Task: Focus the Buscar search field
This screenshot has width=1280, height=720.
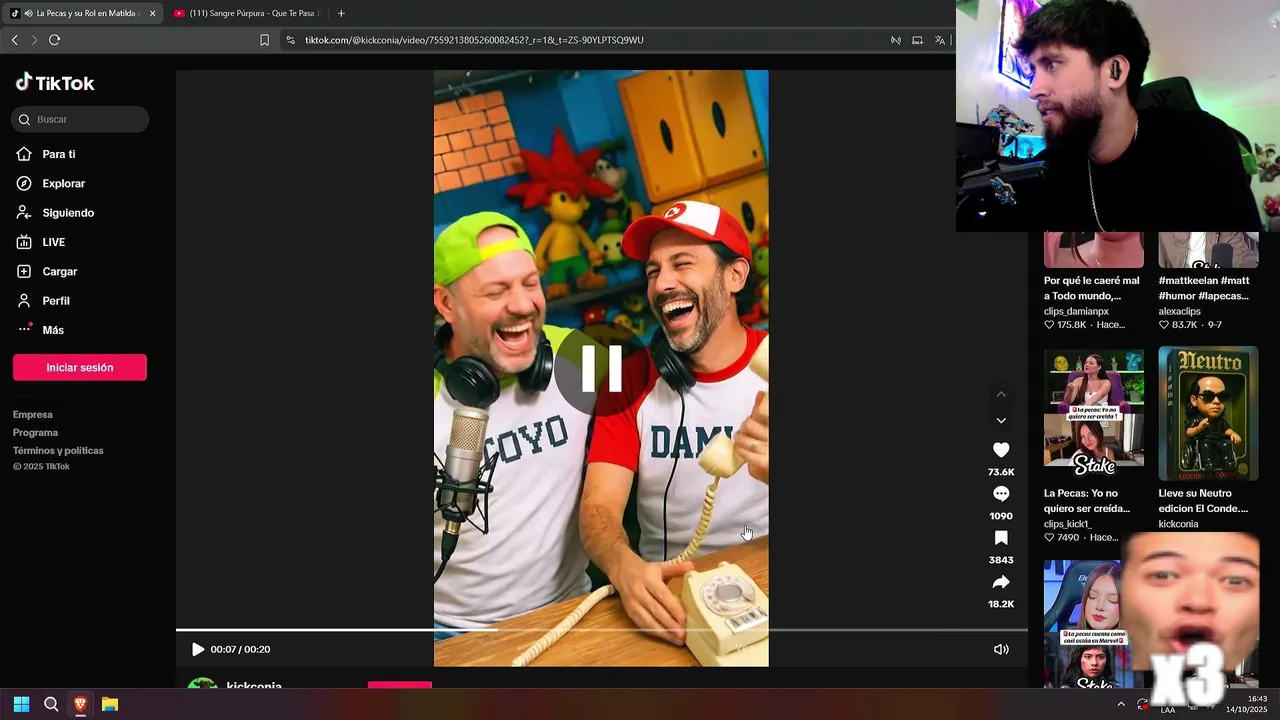Action: (x=80, y=119)
